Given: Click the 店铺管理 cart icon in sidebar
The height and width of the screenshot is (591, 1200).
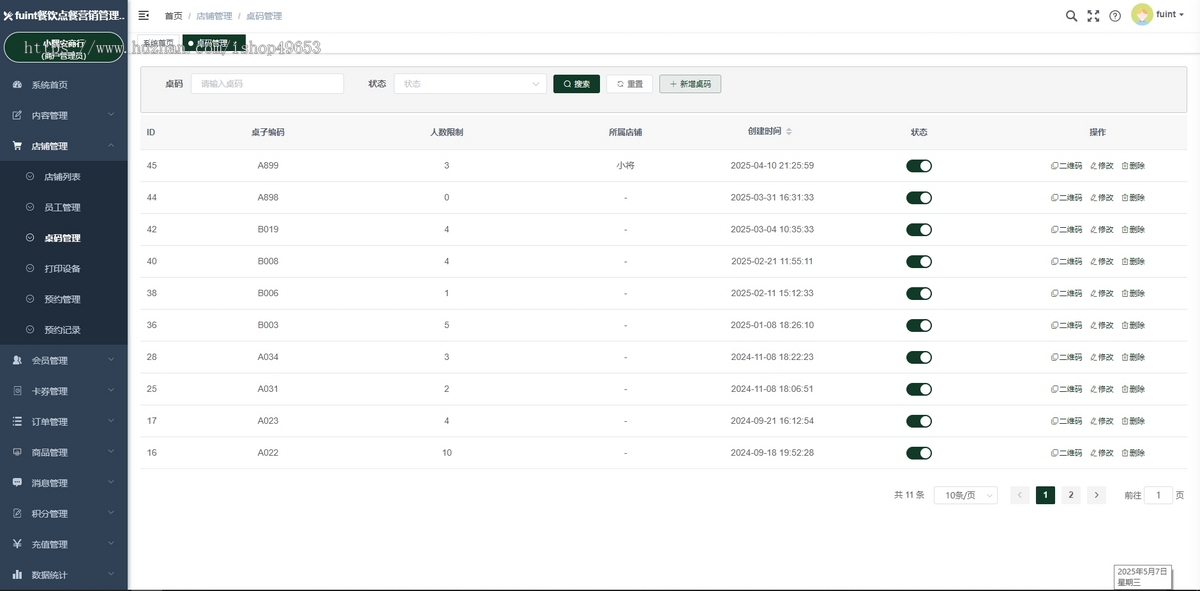Looking at the screenshot, I should pos(17,146).
